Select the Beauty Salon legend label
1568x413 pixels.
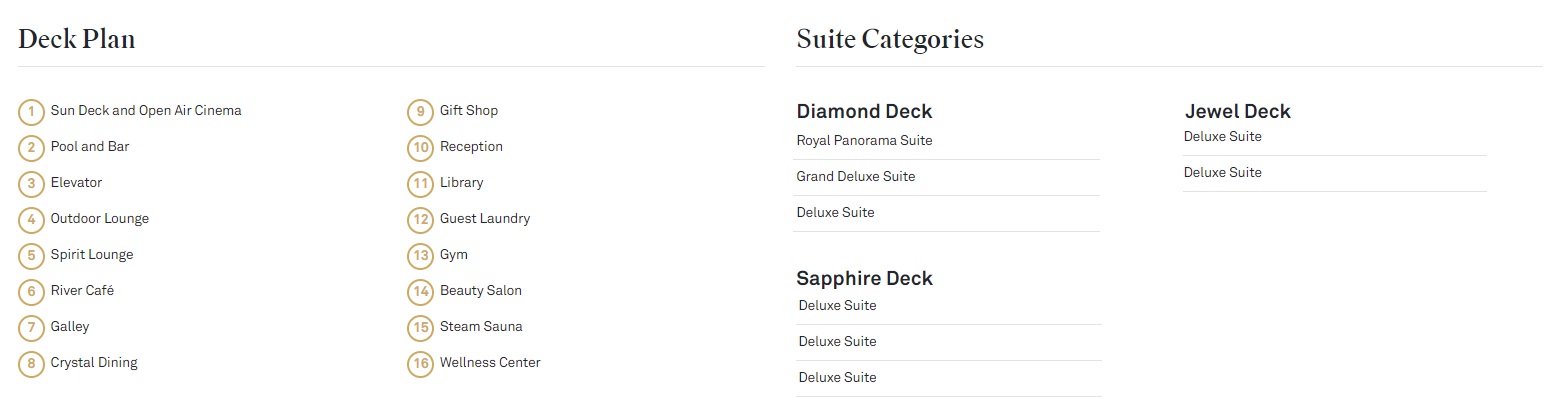pyautogui.click(x=480, y=291)
